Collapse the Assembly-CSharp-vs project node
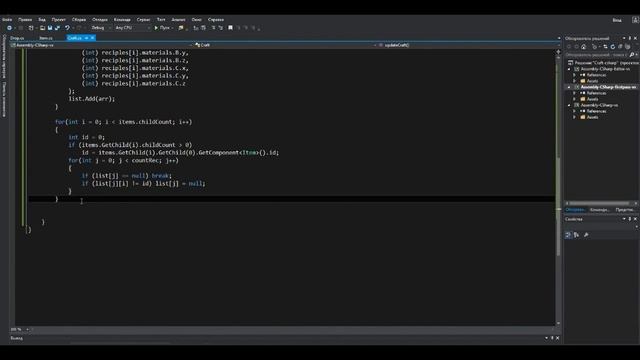Viewport: 640px width, 360px height. (569, 105)
